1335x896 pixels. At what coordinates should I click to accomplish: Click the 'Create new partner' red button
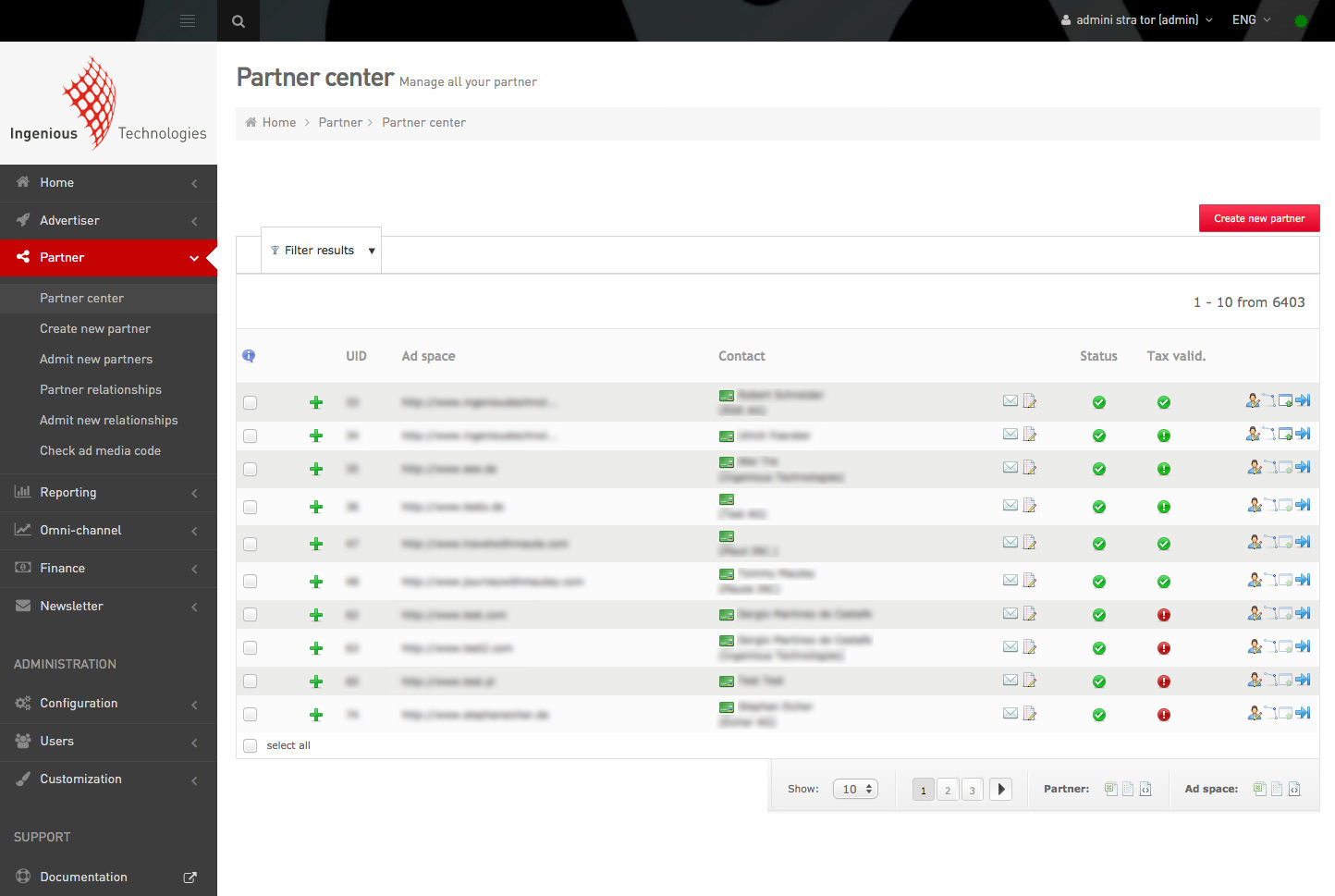coord(1259,218)
